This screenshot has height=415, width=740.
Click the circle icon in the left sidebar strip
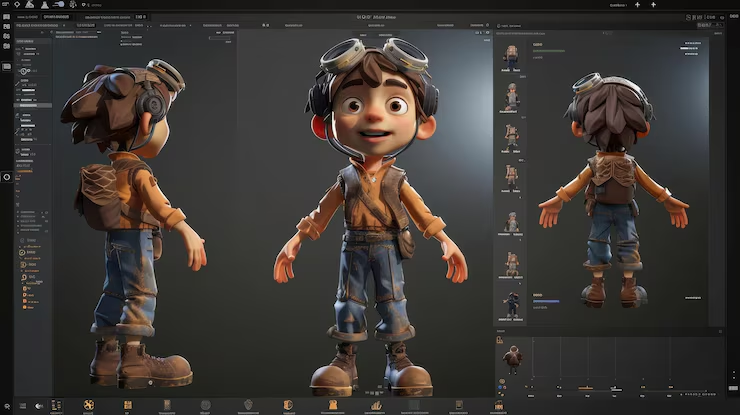(7, 177)
